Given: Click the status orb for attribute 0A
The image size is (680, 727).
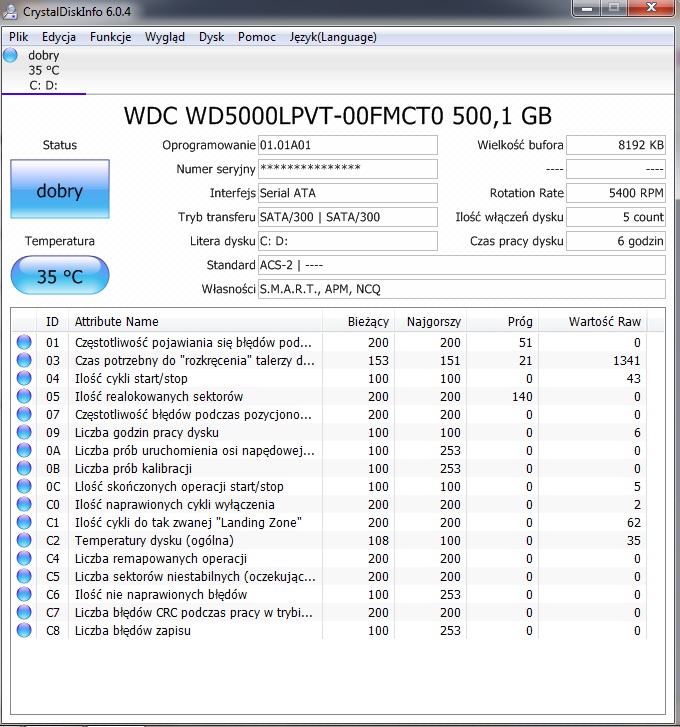Looking at the screenshot, I should pos(24,450).
